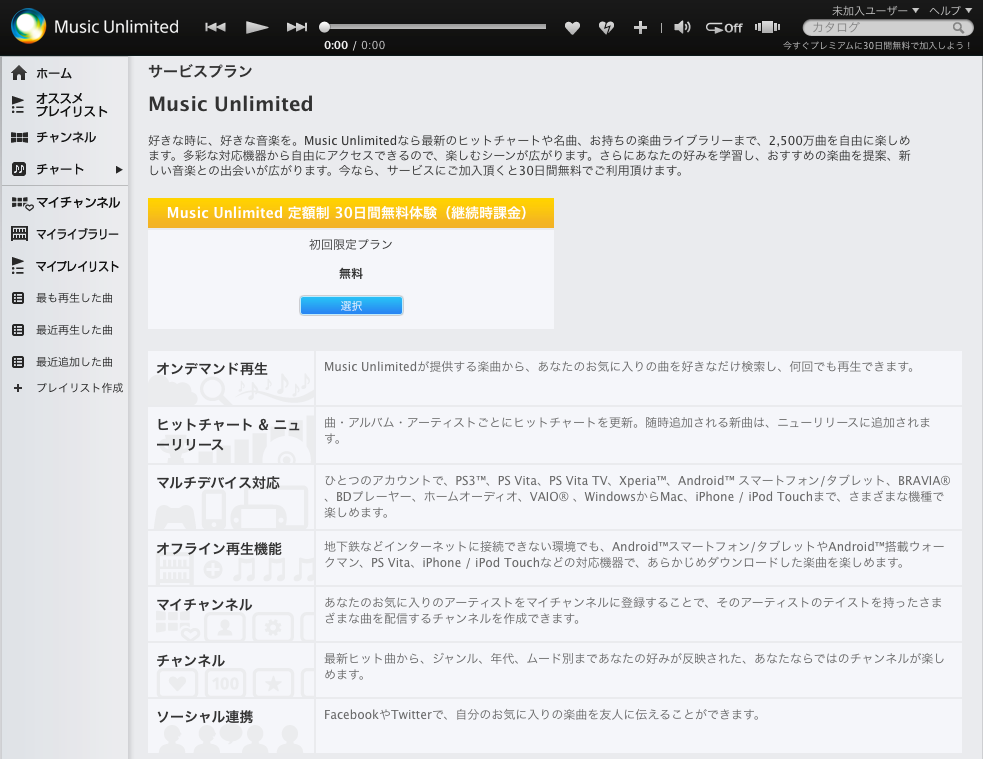
Task: Click the chart music note icon
Action: (x=19, y=169)
